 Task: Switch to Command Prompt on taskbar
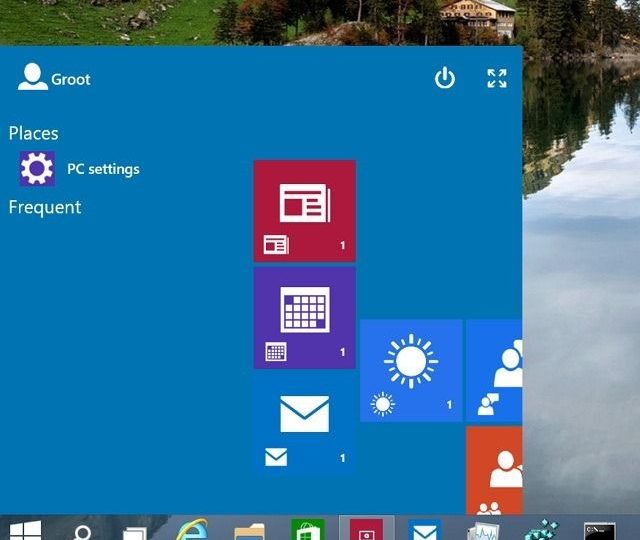click(599, 530)
